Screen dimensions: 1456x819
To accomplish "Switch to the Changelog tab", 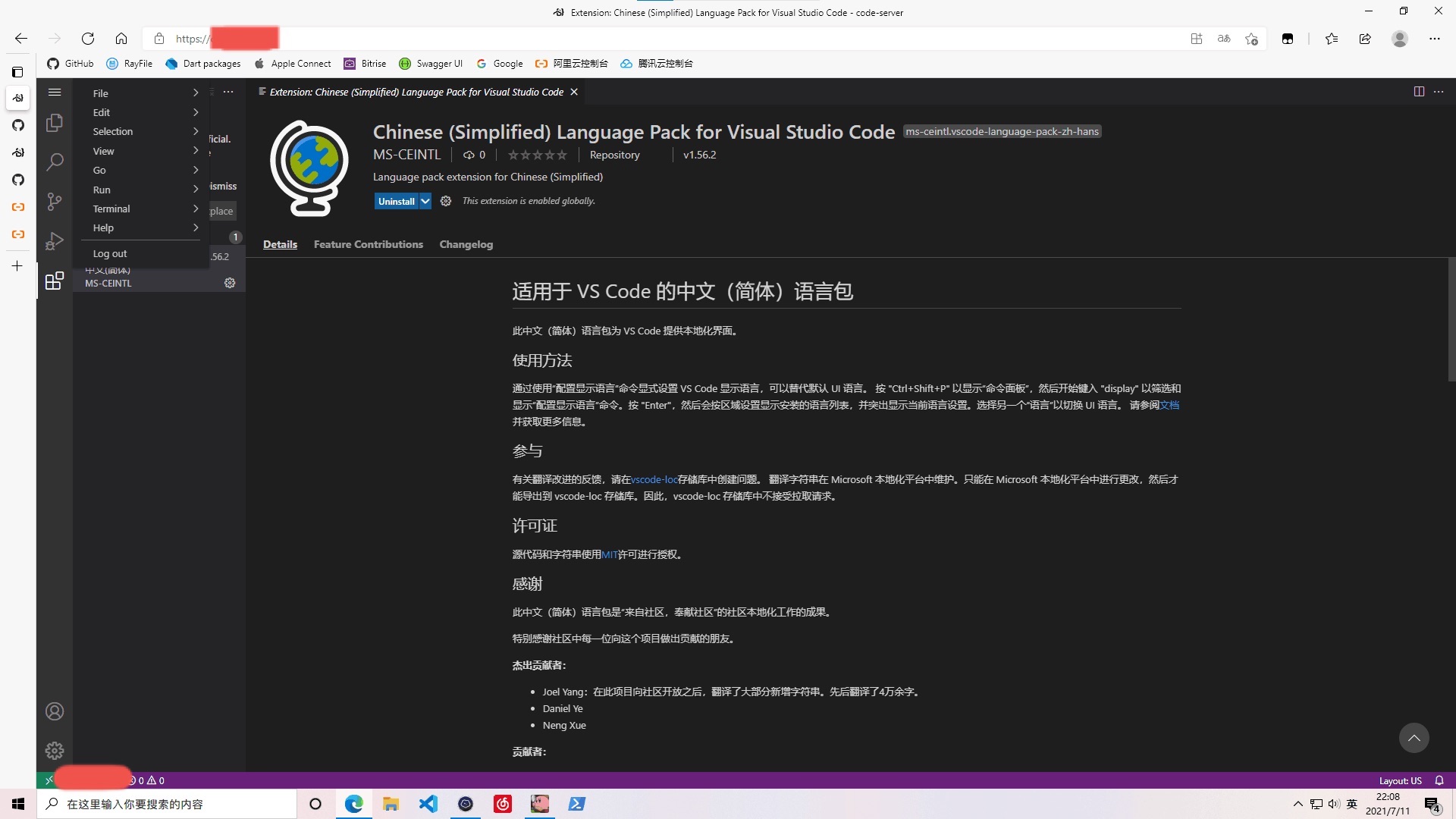I will pyautogui.click(x=466, y=244).
